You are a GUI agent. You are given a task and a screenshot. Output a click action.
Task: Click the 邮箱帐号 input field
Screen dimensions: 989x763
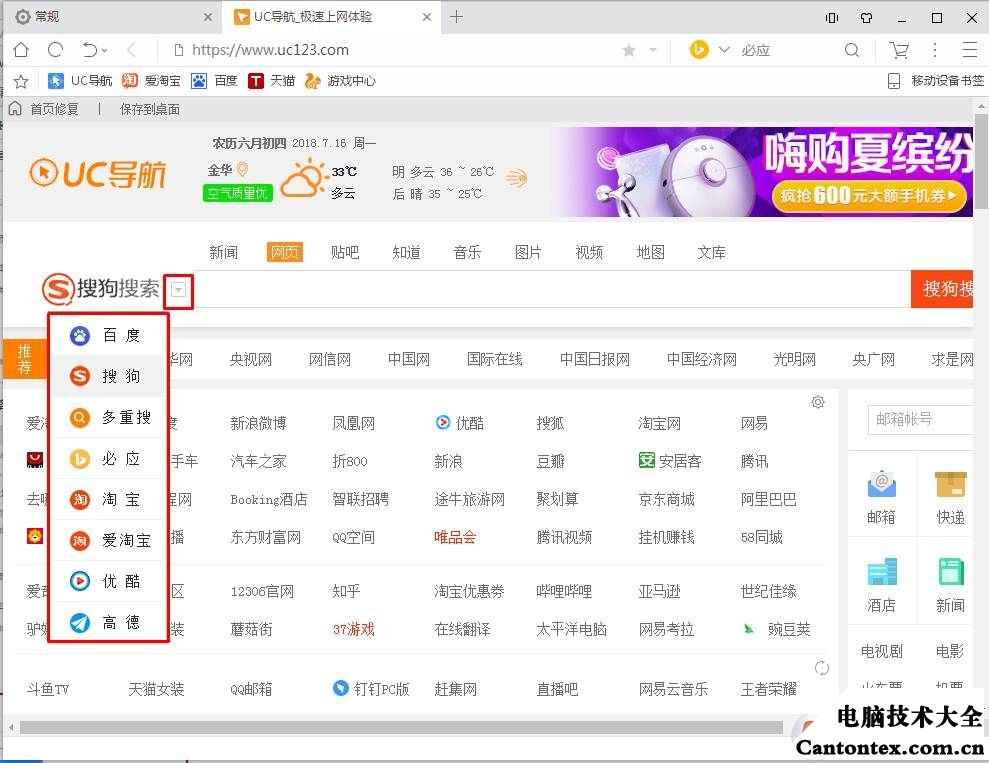coord(921,419)
